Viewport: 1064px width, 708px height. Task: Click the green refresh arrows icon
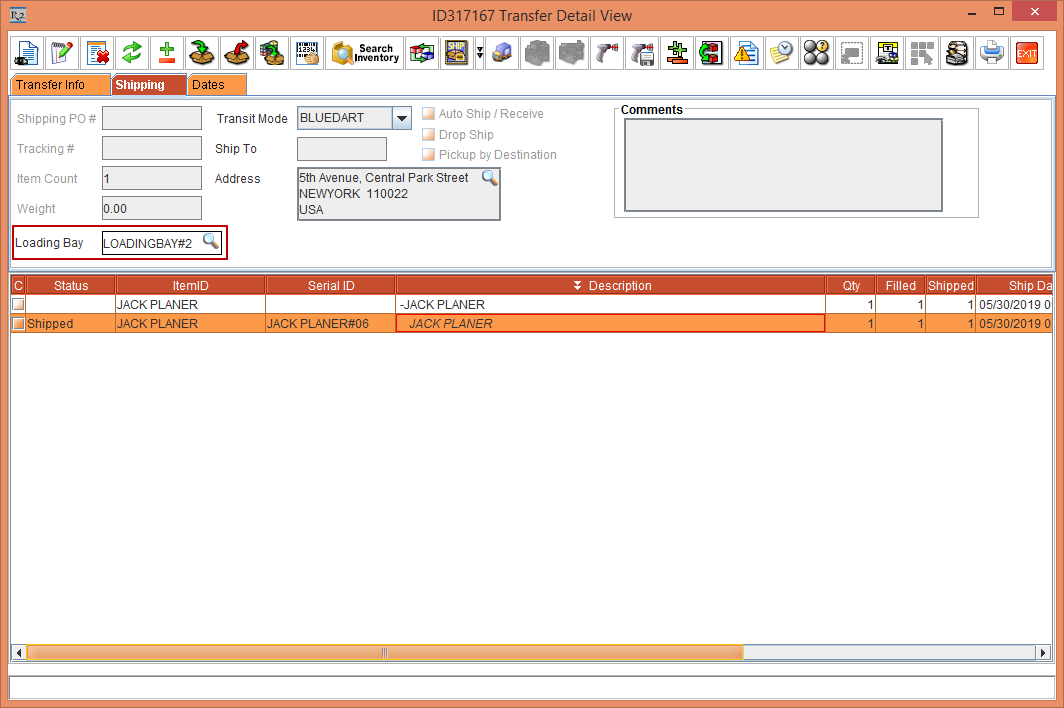click(132, 53)
